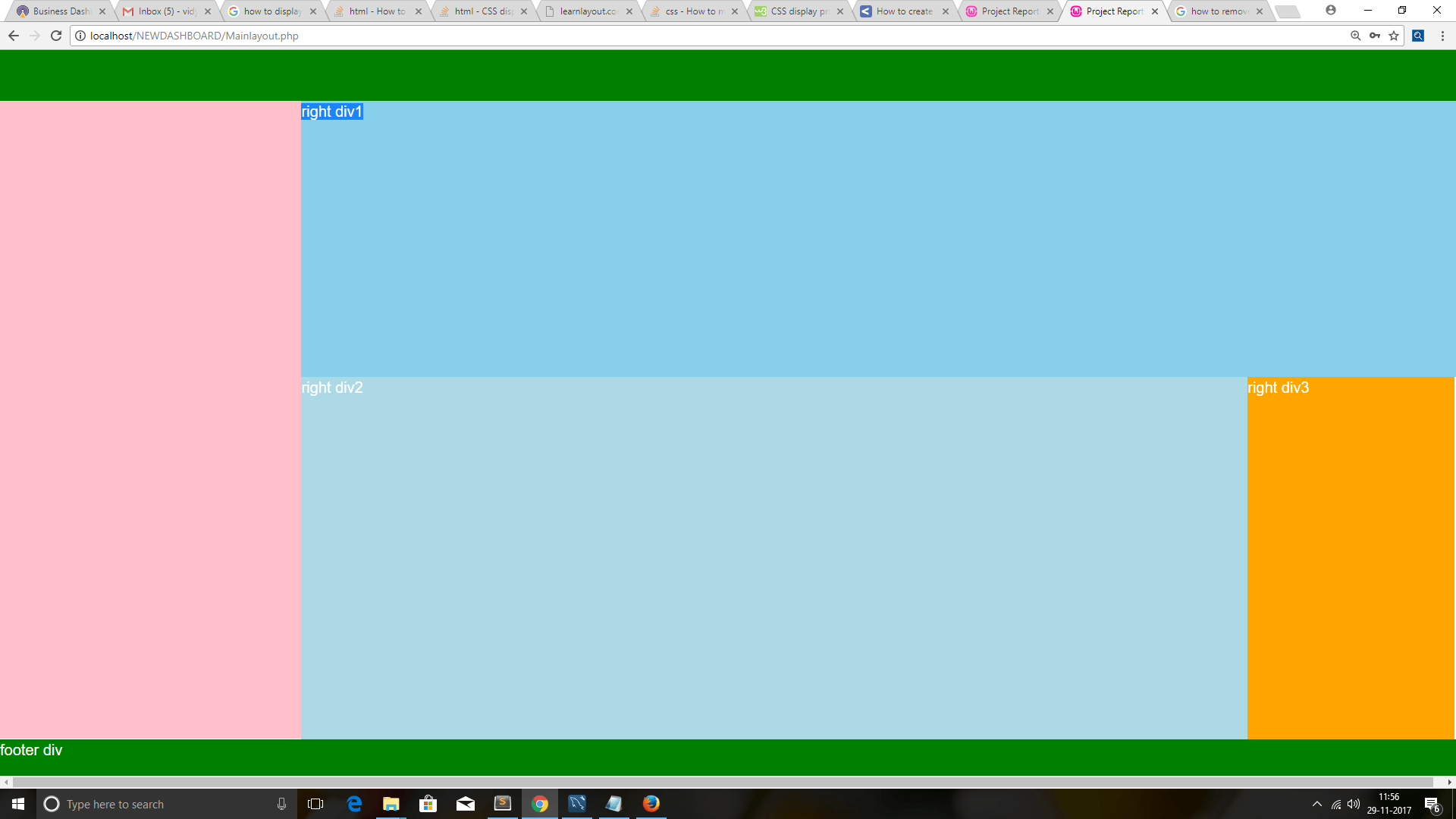The image size is (1456, 819).
Task: Click the URL address field
Action: click(x=682, y=36)
